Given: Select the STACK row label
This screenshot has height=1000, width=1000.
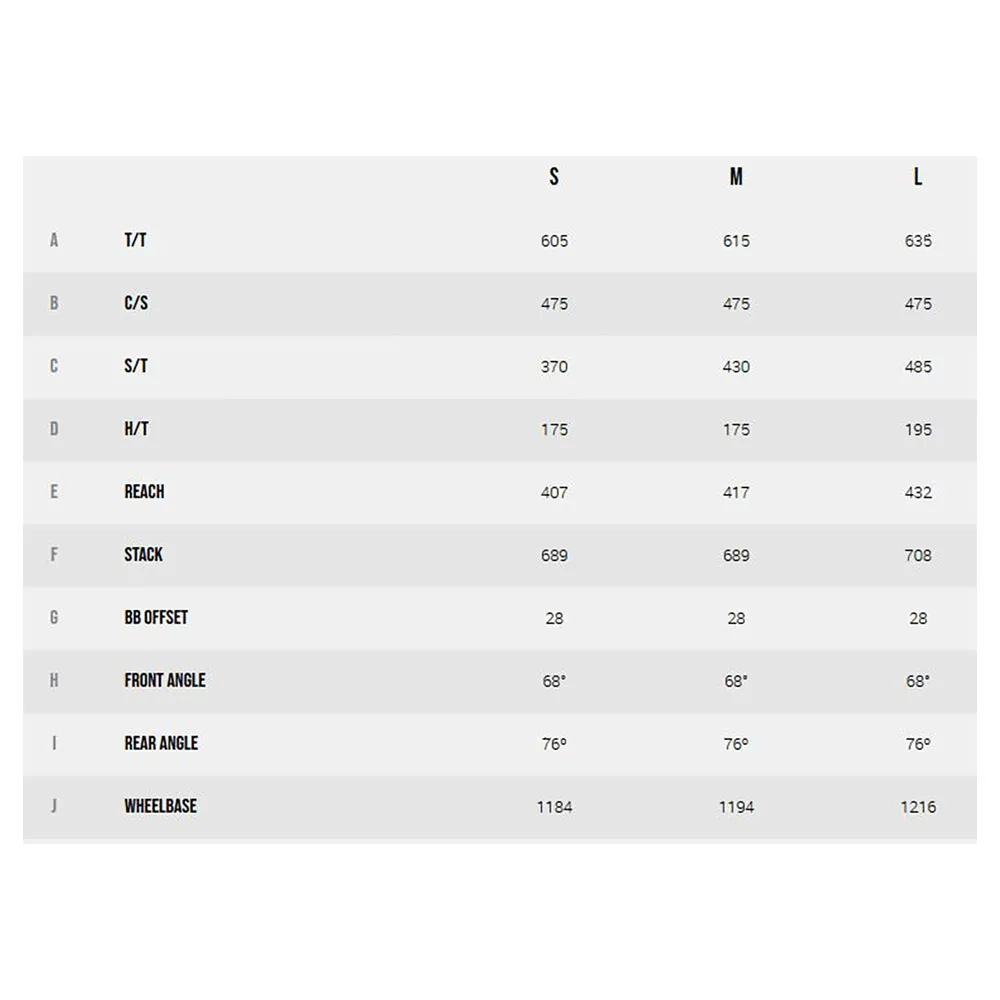Looking at the screenshot, I should (143, 555).
